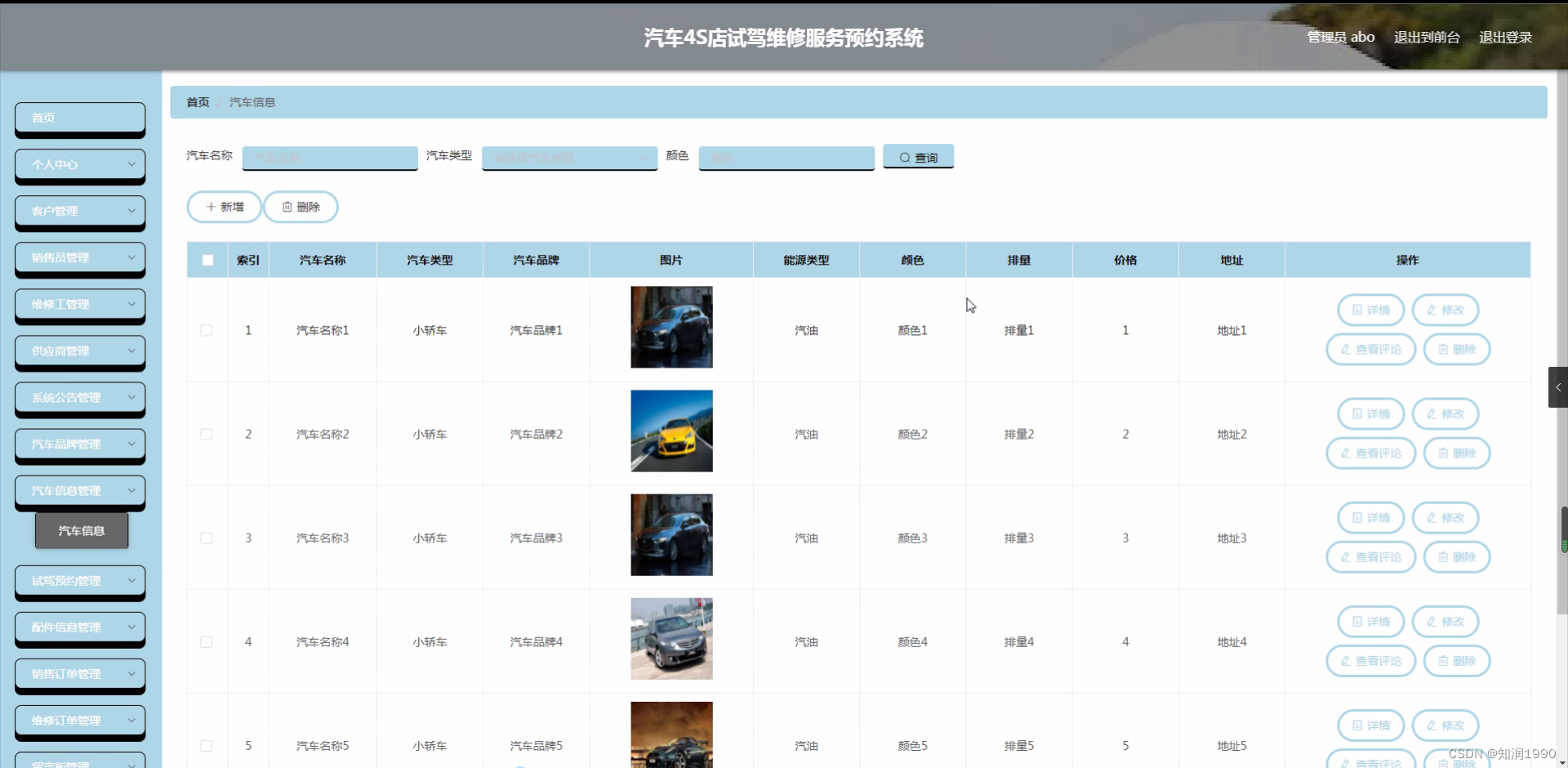
Task: Select 汽车信息 under 汽车信息管理
Action: click(81, 530)
